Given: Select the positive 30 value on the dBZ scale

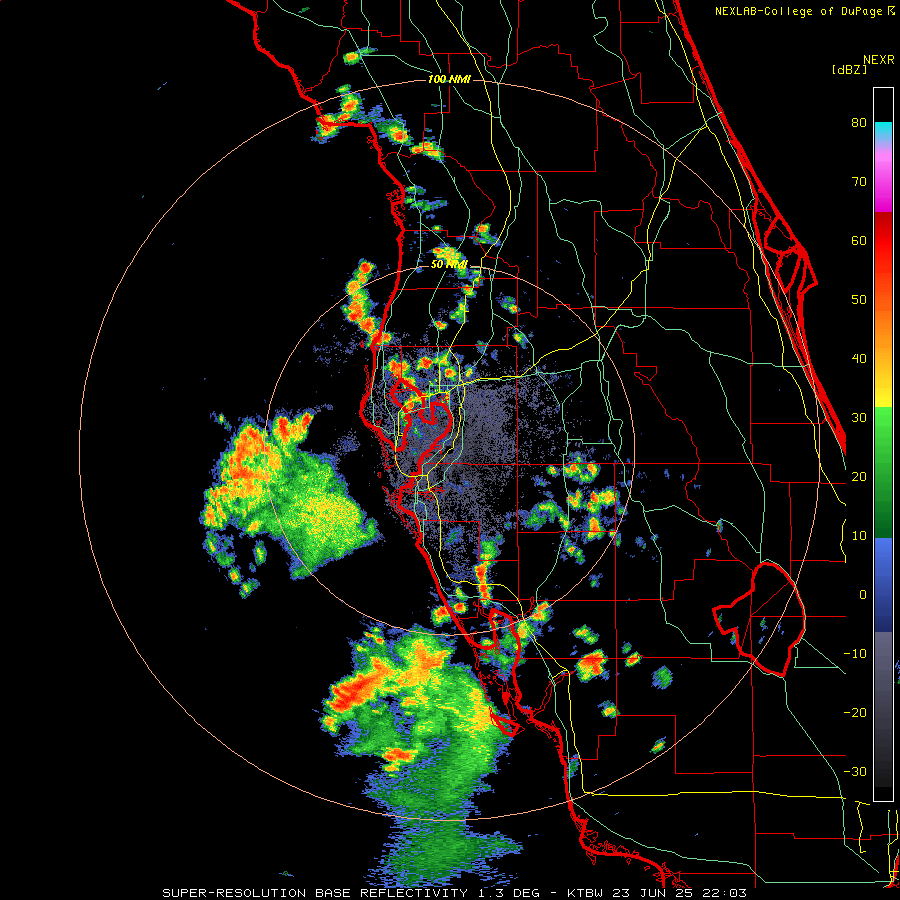Looking at the screenshot, I should point(859,417).
